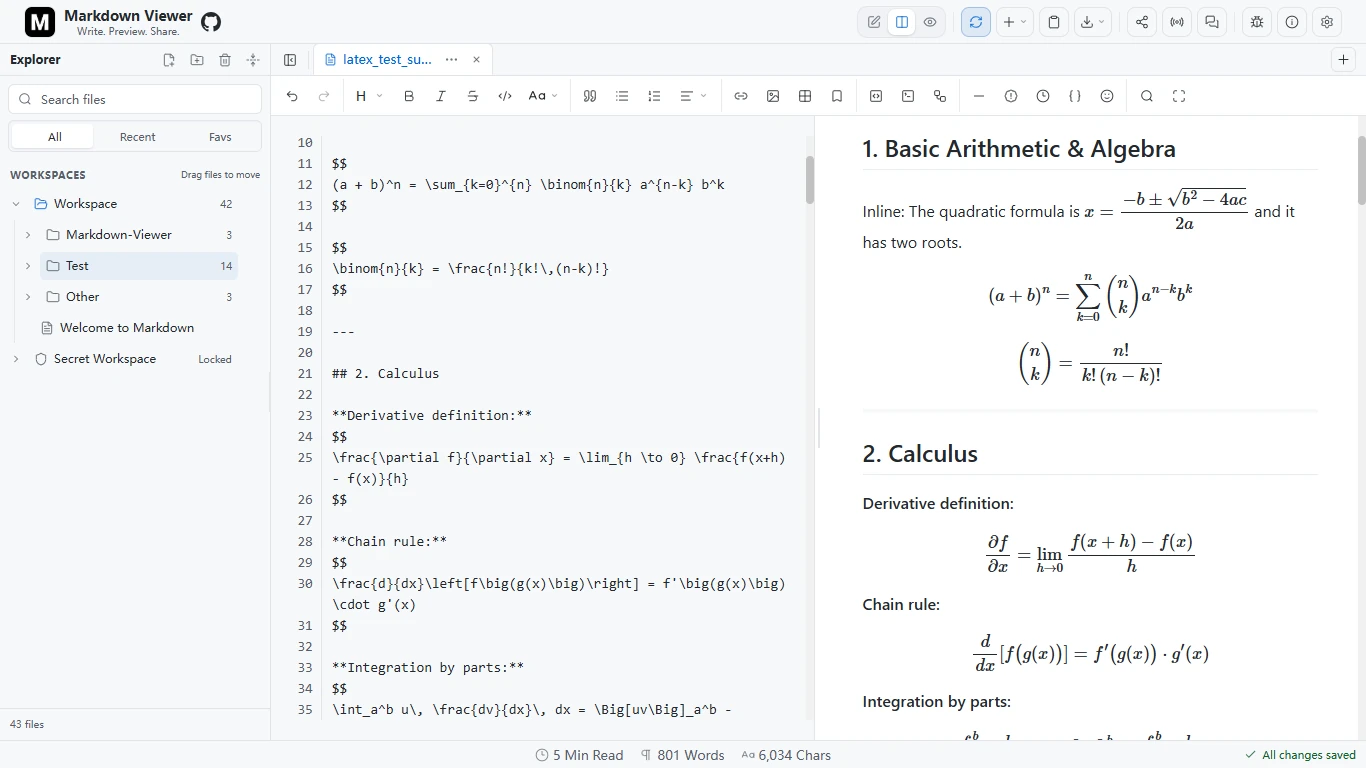This screenshot has width=1366, height=768.
Task: Select the All files tab
Action: (54, 137)
